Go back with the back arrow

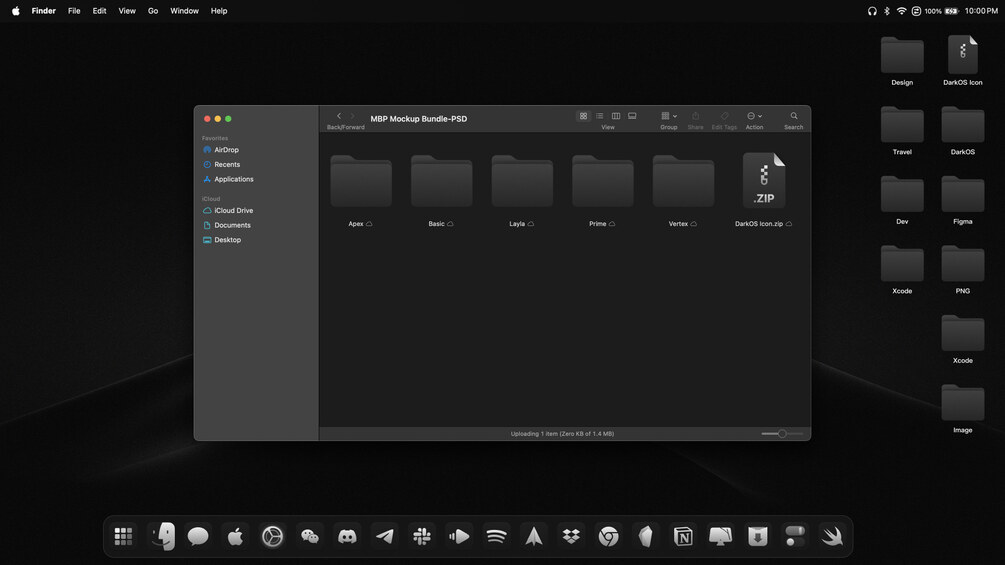click(339, 116)
